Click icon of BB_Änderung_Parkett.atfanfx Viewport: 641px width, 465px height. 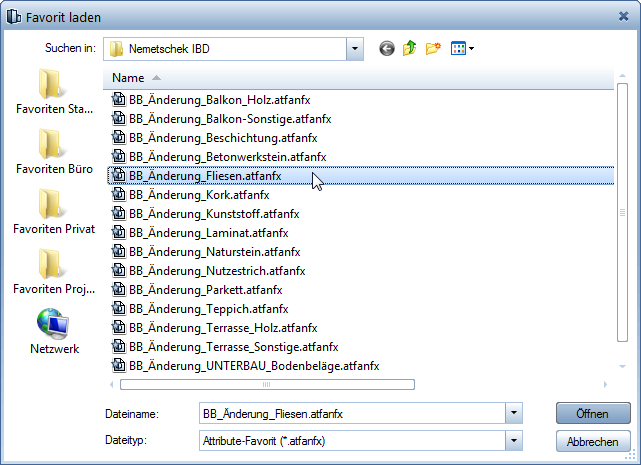click(x=119, y=290)
